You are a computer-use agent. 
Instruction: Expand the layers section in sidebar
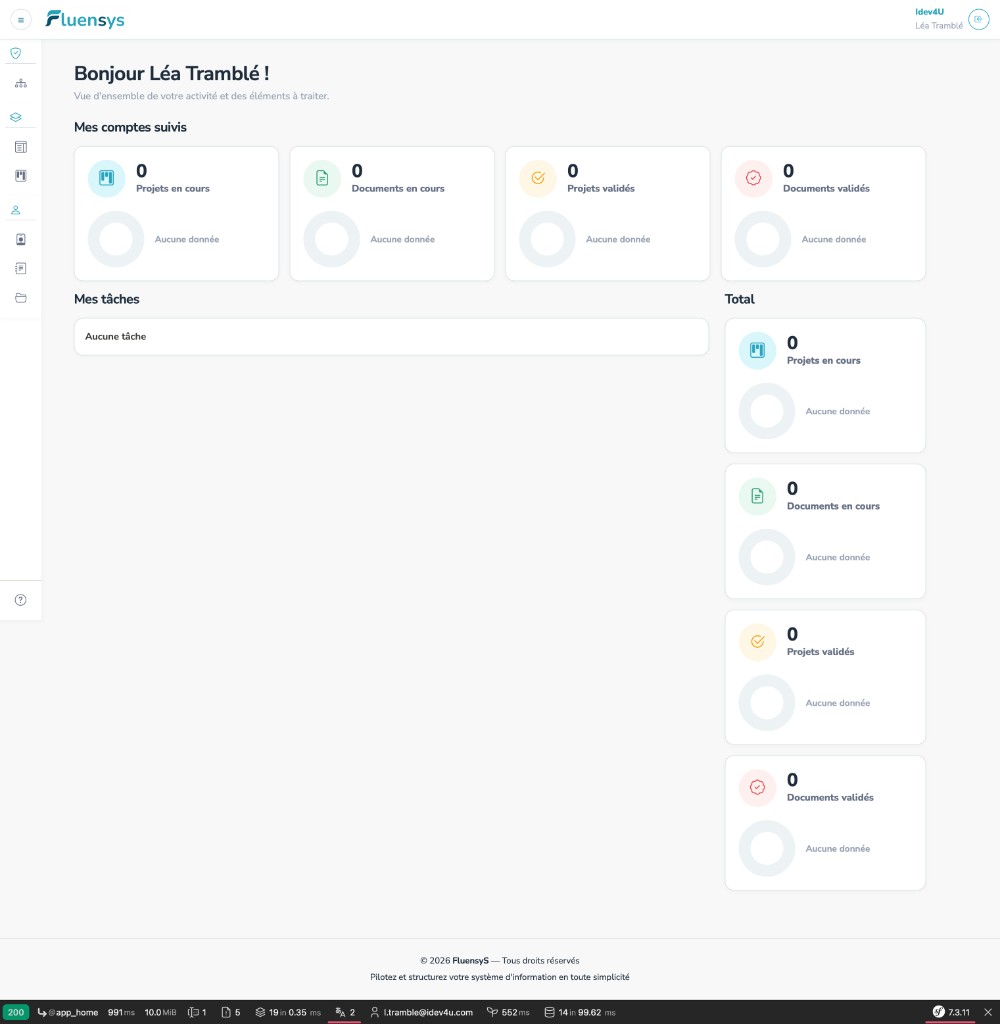click(16, 117)
